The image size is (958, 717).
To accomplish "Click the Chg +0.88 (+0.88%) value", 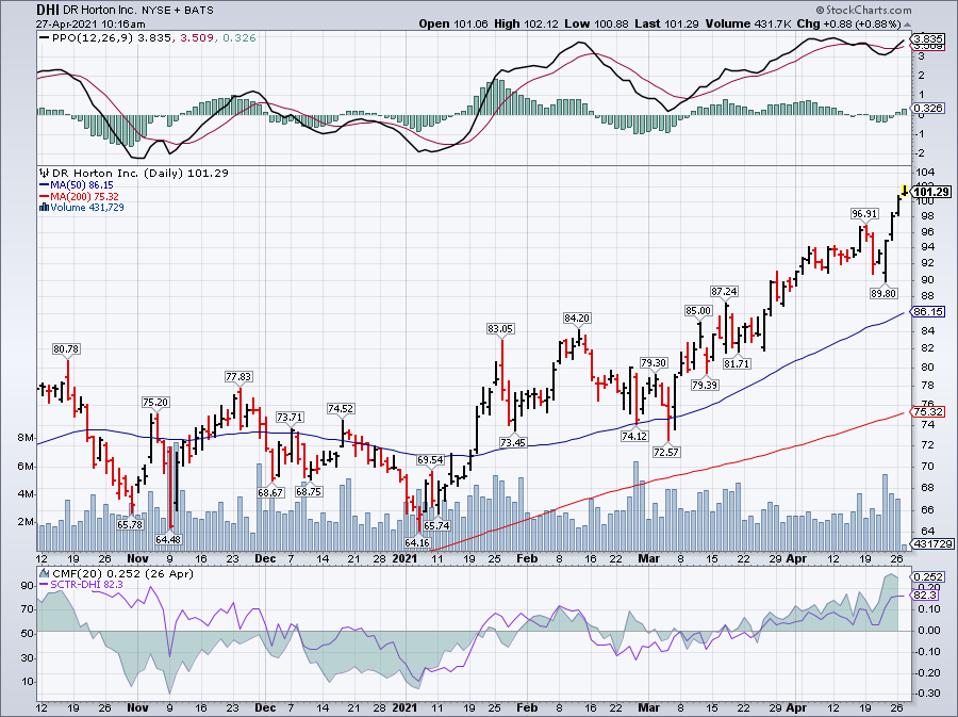I will coord(849,24).
